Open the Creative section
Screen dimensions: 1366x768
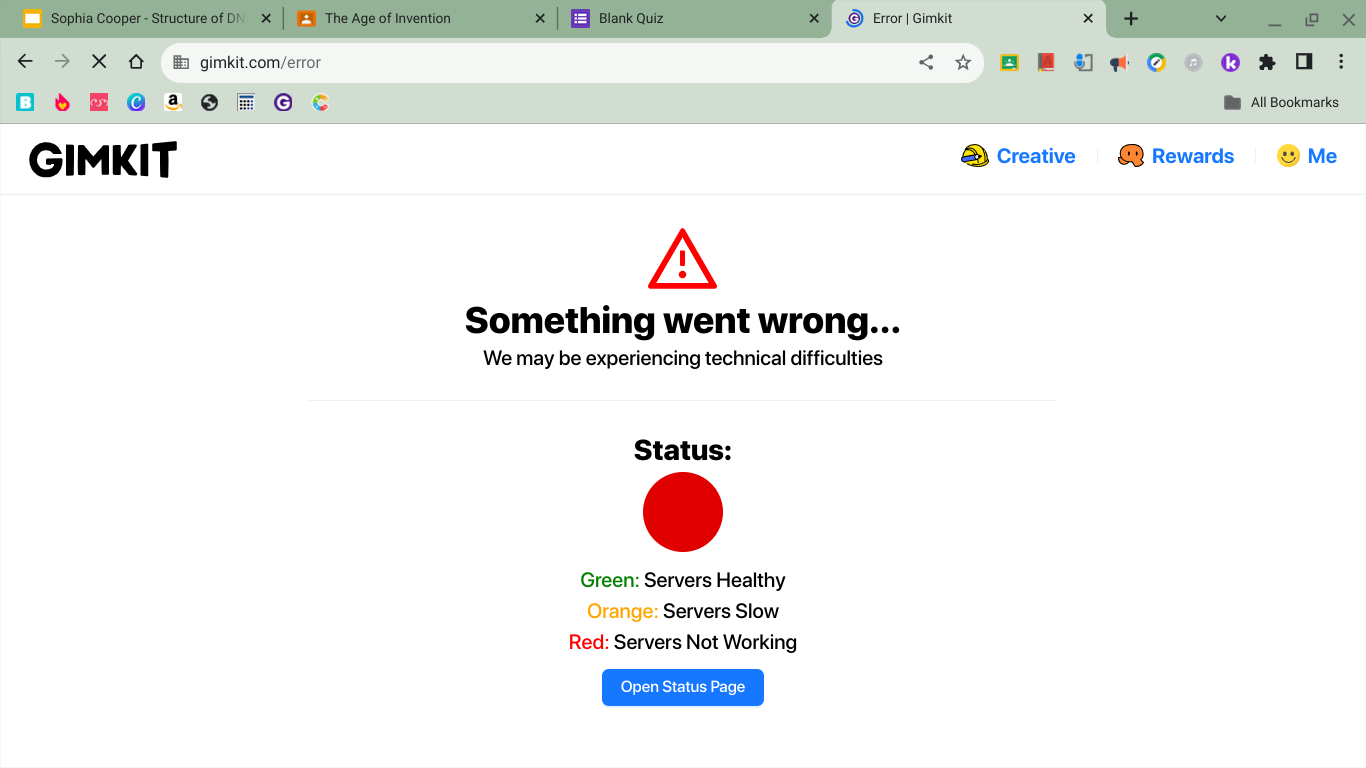point(1018,156)
